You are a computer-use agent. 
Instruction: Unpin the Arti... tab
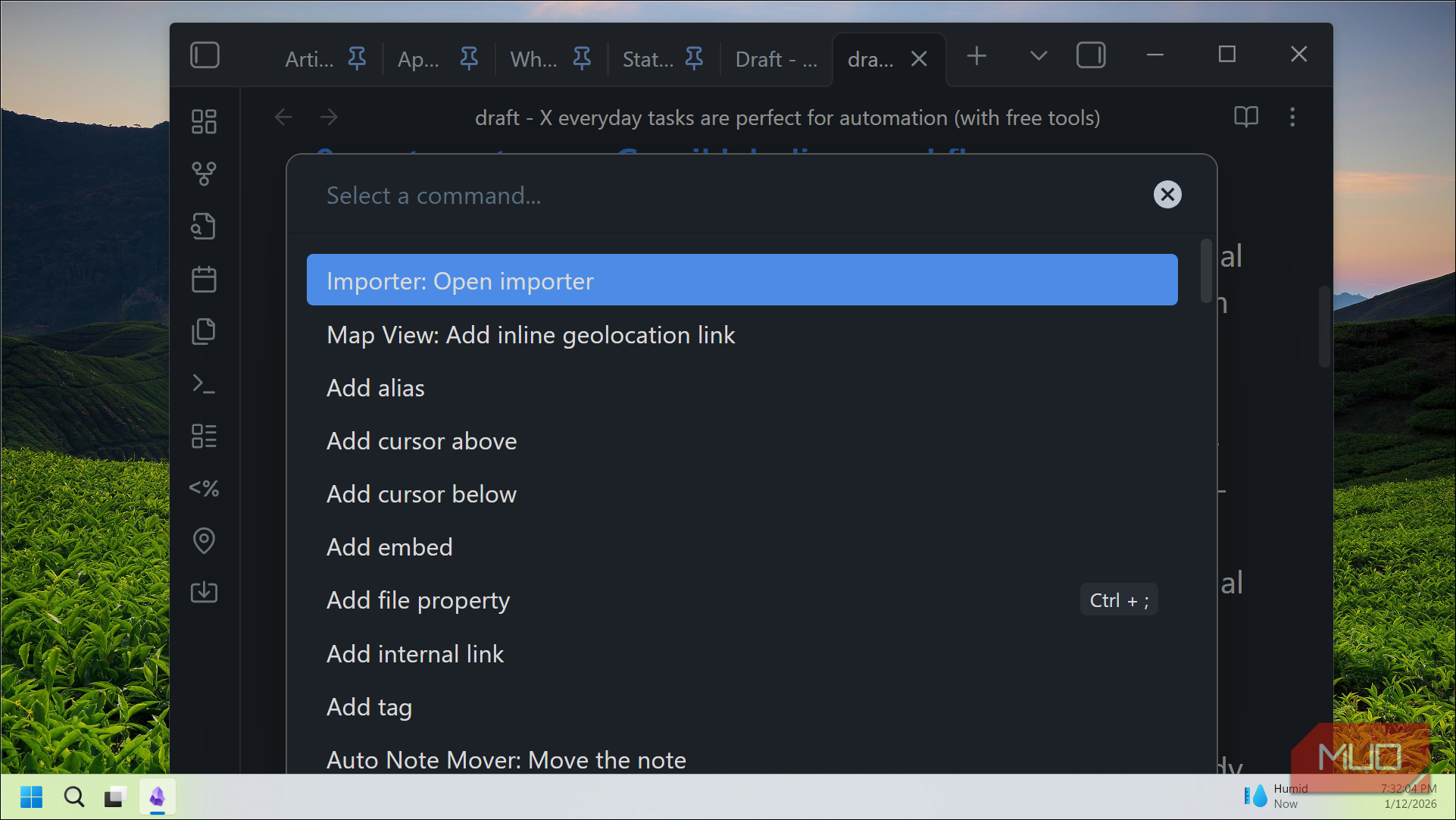tap(357, 58)
